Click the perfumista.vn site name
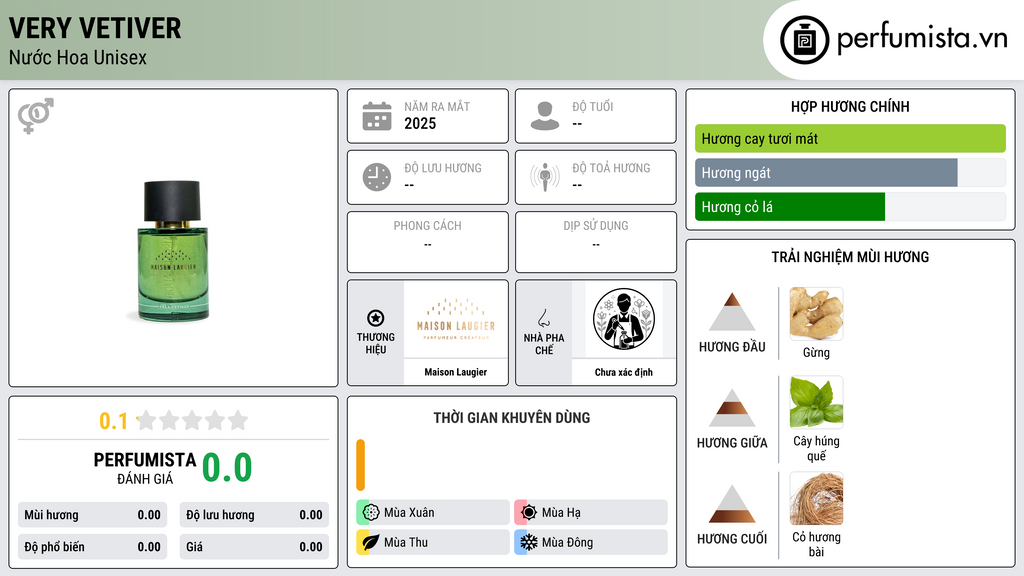Screen dimensions: 1024x576 coord(922,39)
